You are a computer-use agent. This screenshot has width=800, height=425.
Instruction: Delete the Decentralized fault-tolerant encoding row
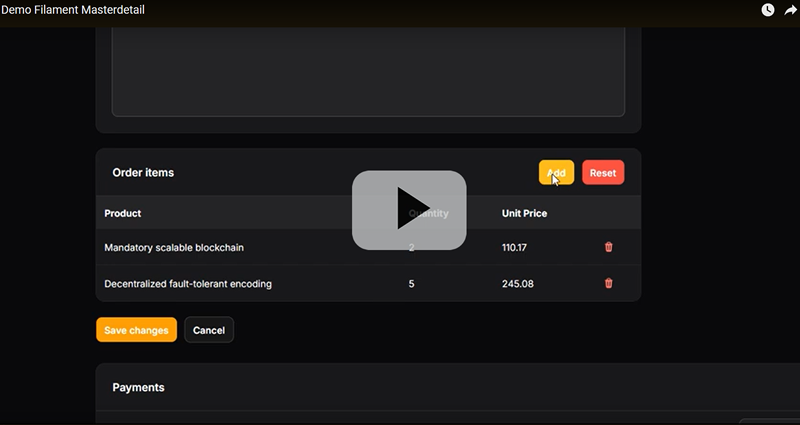tap(608, 284)
